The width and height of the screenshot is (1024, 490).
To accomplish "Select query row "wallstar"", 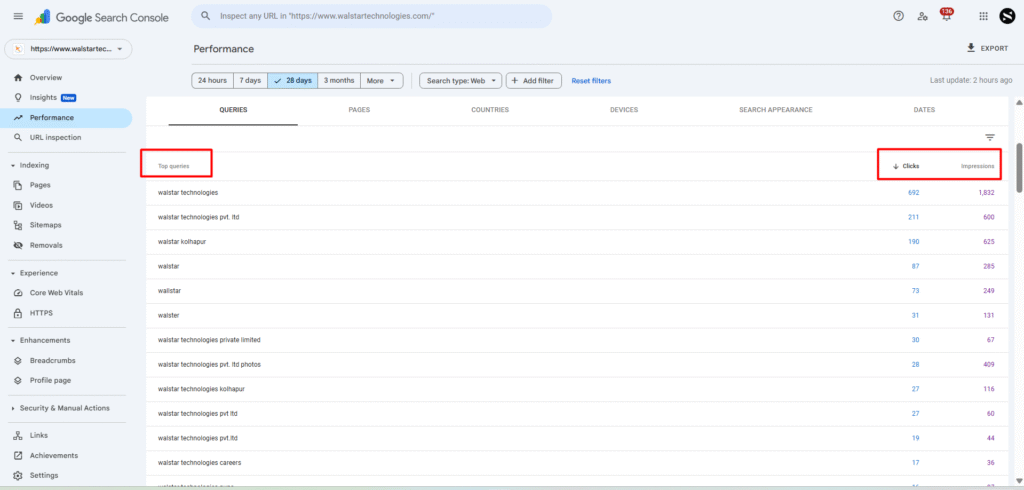I will 577,291.
